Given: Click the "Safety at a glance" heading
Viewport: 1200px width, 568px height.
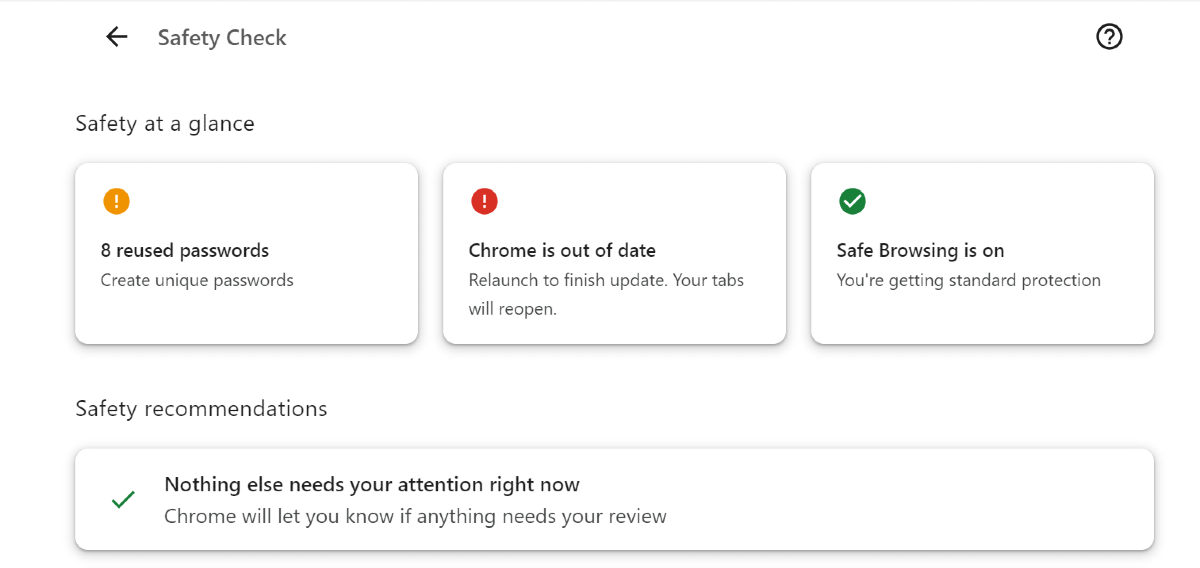Looking at the screenshot, I should (x=165, y=123).
